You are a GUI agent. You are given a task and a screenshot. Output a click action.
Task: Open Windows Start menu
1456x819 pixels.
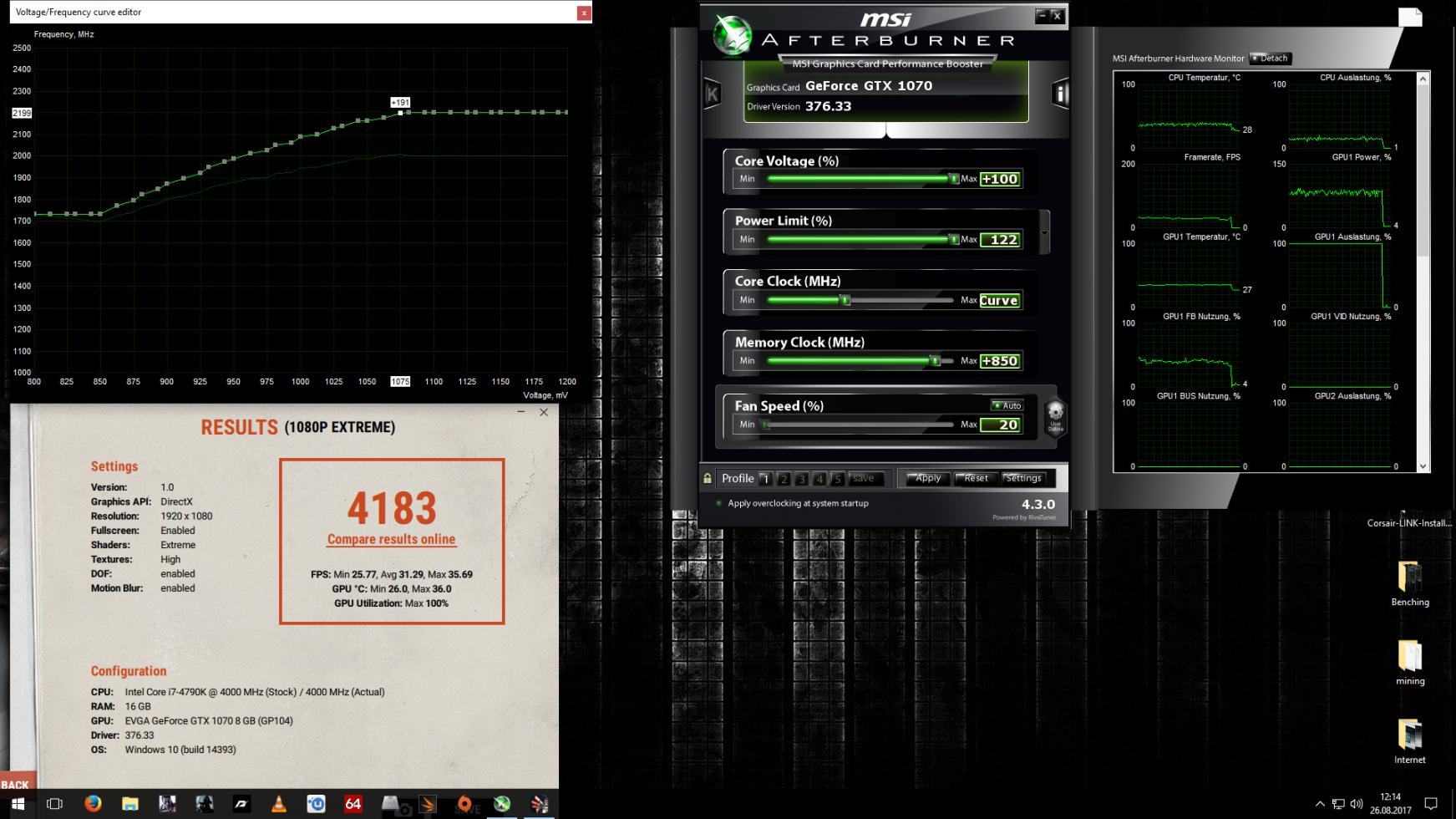pos(18,804)
